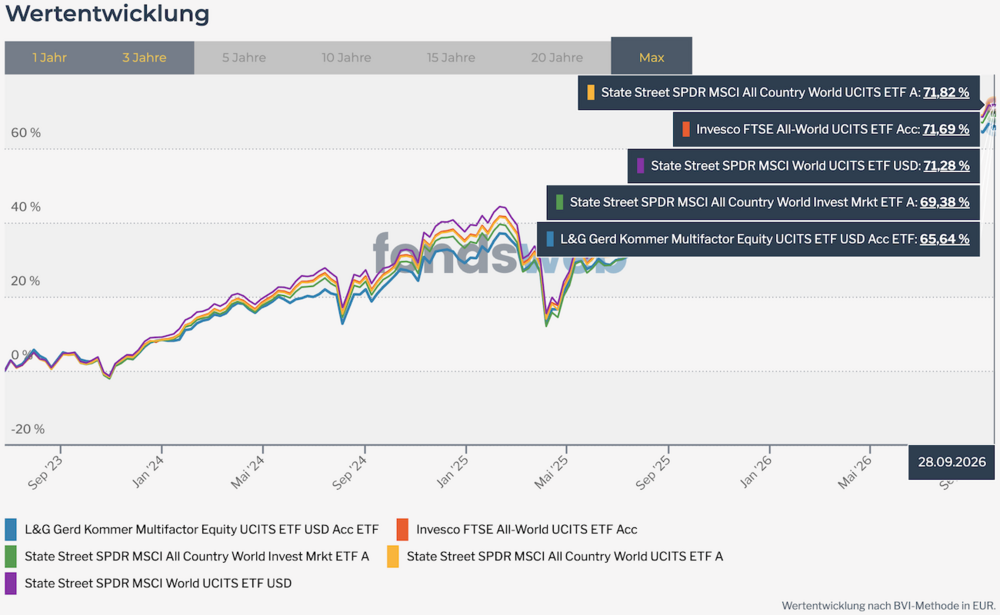Click the purple SPDR MSCI World USD legend swatch
Screen dimensions: 1000x615
(11, 583)
